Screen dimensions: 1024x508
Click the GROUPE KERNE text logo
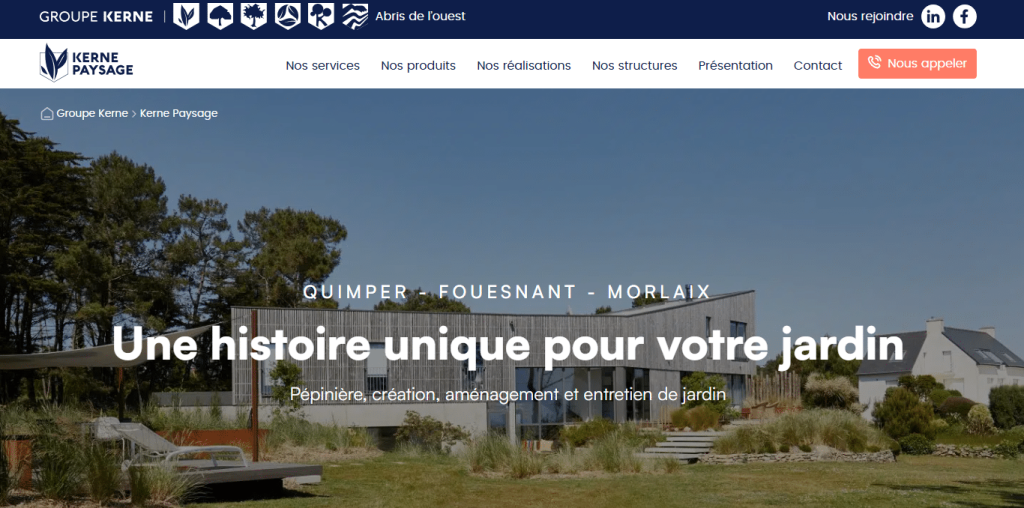pos(96,17)
